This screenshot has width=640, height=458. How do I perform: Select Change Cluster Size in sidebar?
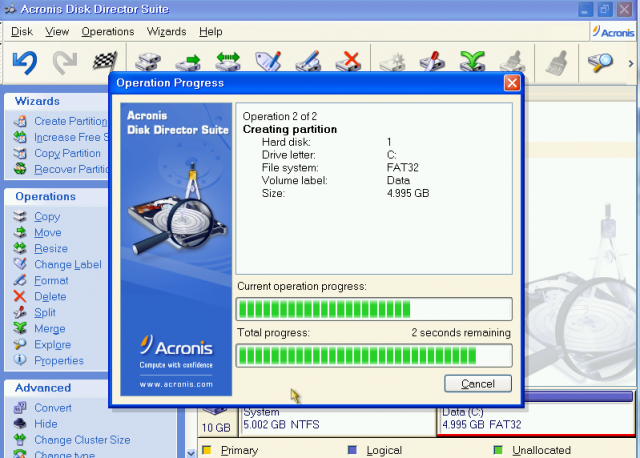[82, 440]
